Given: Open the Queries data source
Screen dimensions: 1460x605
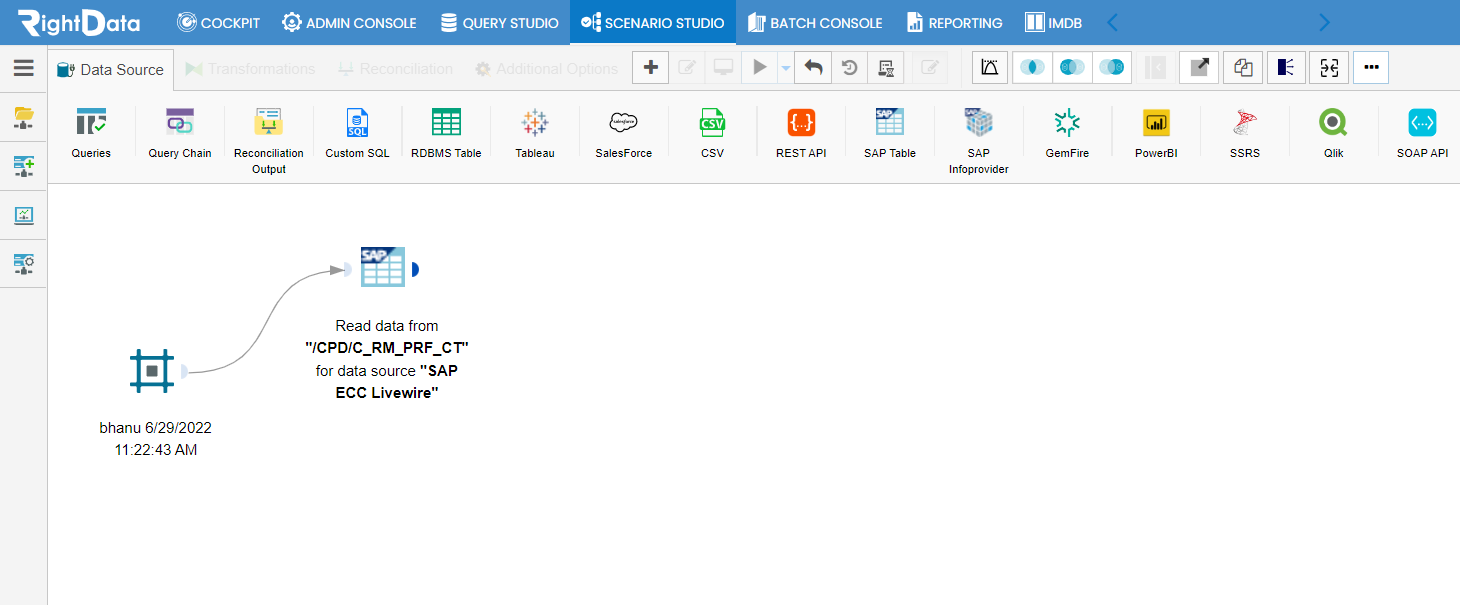Looking at the screenshot, I should tap(91, 133).
